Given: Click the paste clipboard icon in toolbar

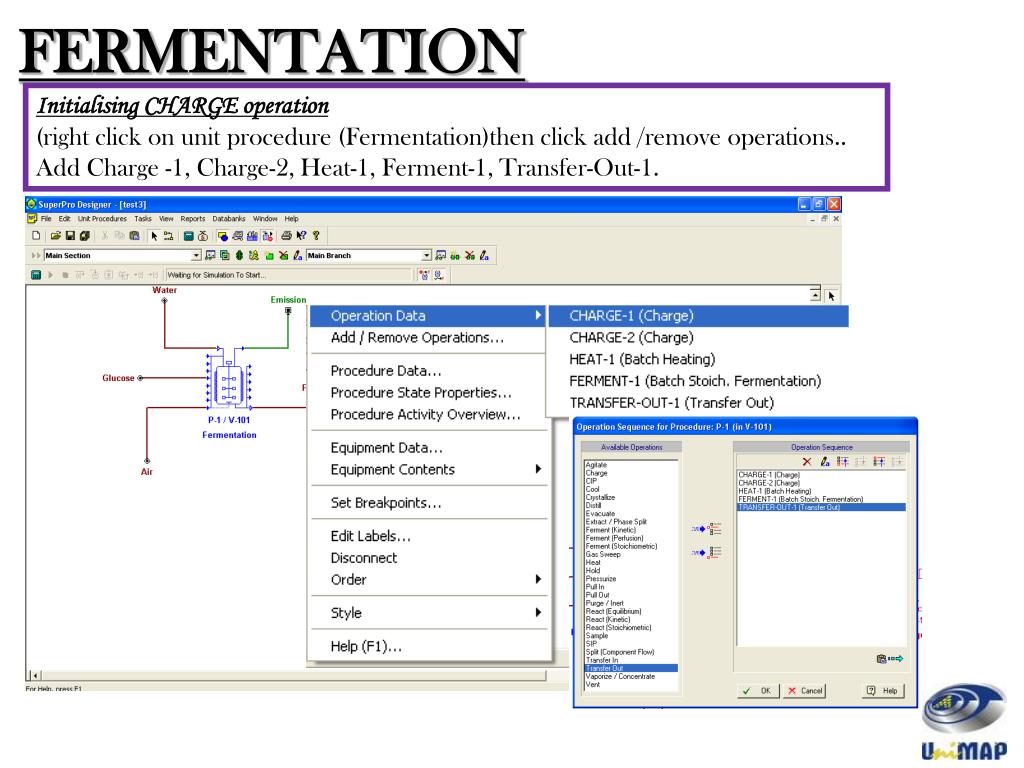Looking at the screenshot, I should [135, 236].
